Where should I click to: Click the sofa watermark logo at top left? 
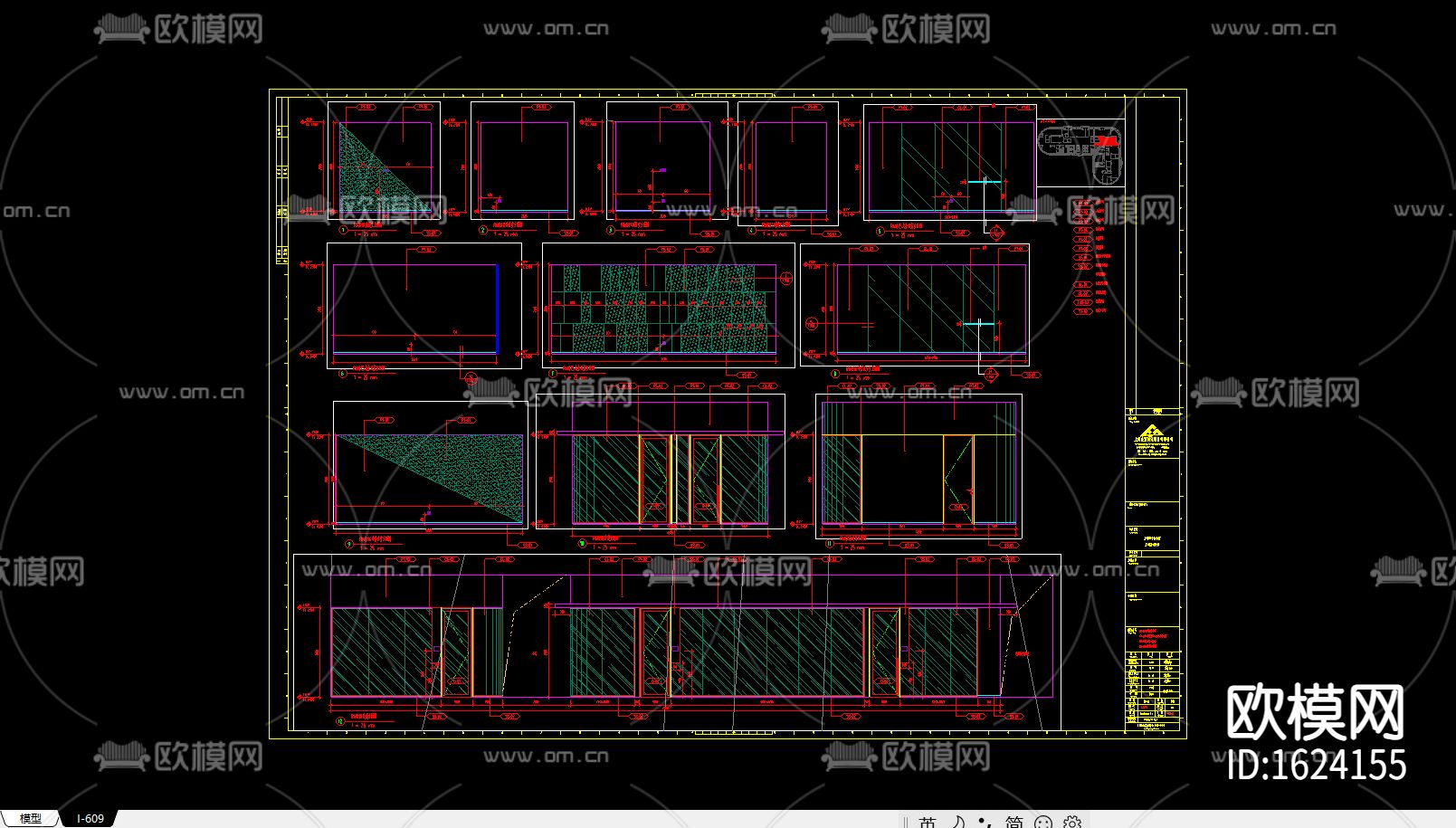coord(122,27)
